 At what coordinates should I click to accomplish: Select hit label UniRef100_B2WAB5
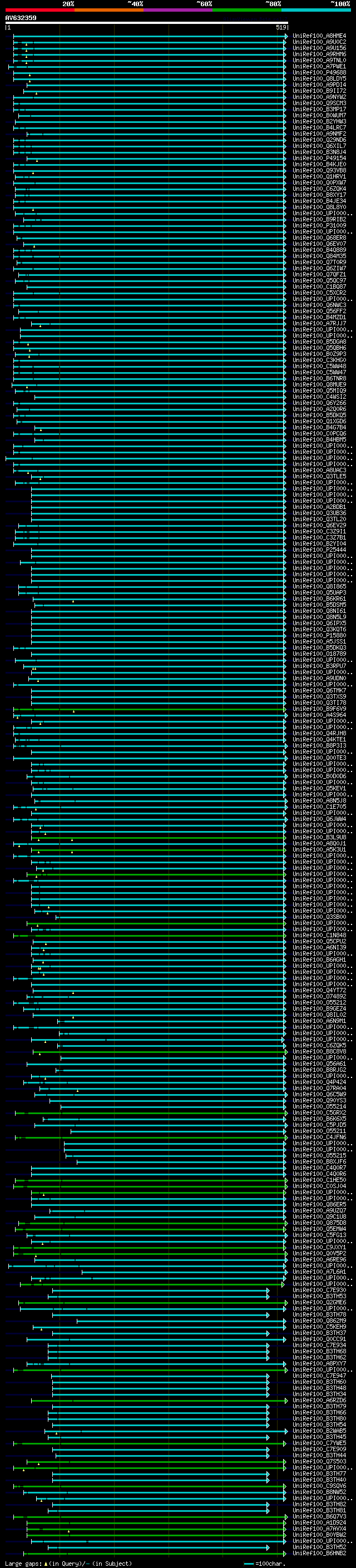319,1431
